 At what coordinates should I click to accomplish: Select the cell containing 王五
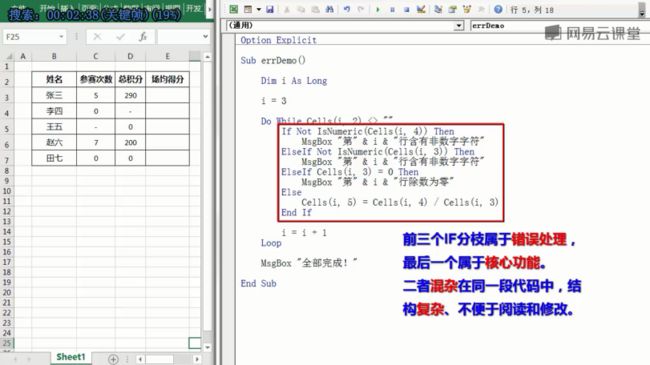point(54,127)
